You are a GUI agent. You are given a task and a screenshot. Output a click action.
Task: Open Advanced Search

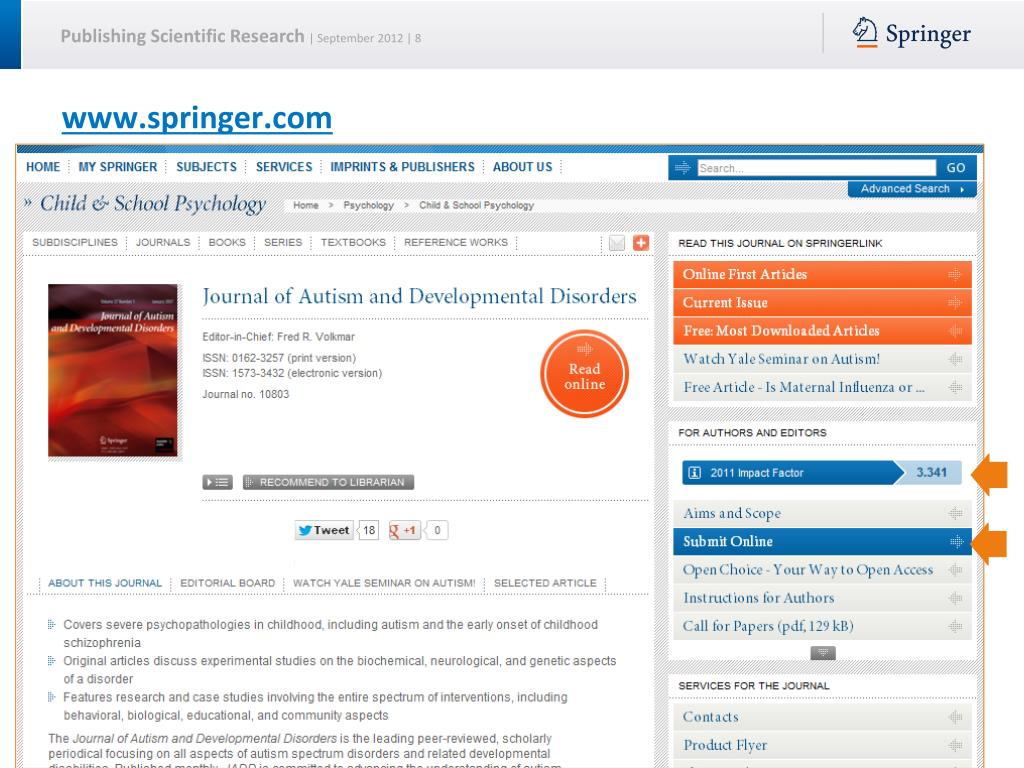click(x=912, y=189)
